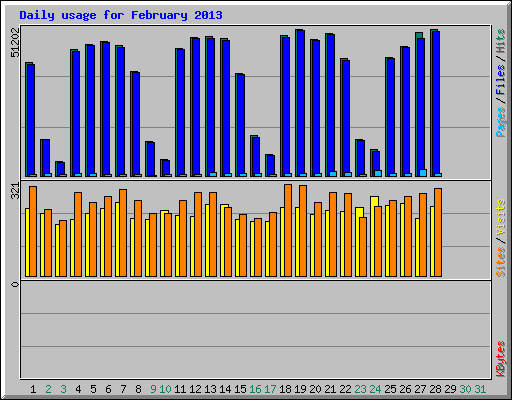Click day label '7' on the axis
512x400 pixels.
pyautogui.click(x=123, y=389)
